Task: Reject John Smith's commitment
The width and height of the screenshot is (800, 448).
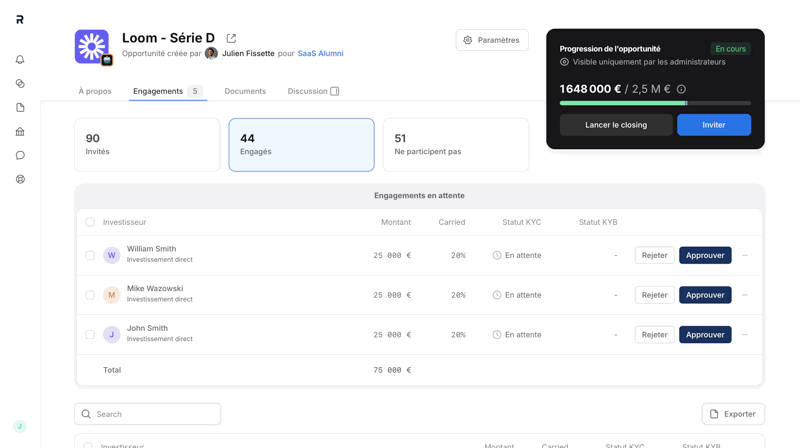Action: (655, 335)
